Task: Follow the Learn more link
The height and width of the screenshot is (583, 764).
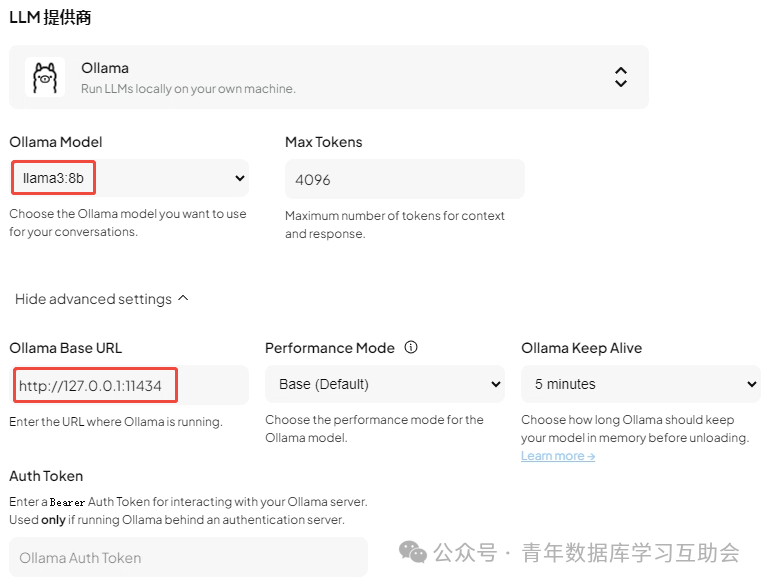Action: coord(558,456)
